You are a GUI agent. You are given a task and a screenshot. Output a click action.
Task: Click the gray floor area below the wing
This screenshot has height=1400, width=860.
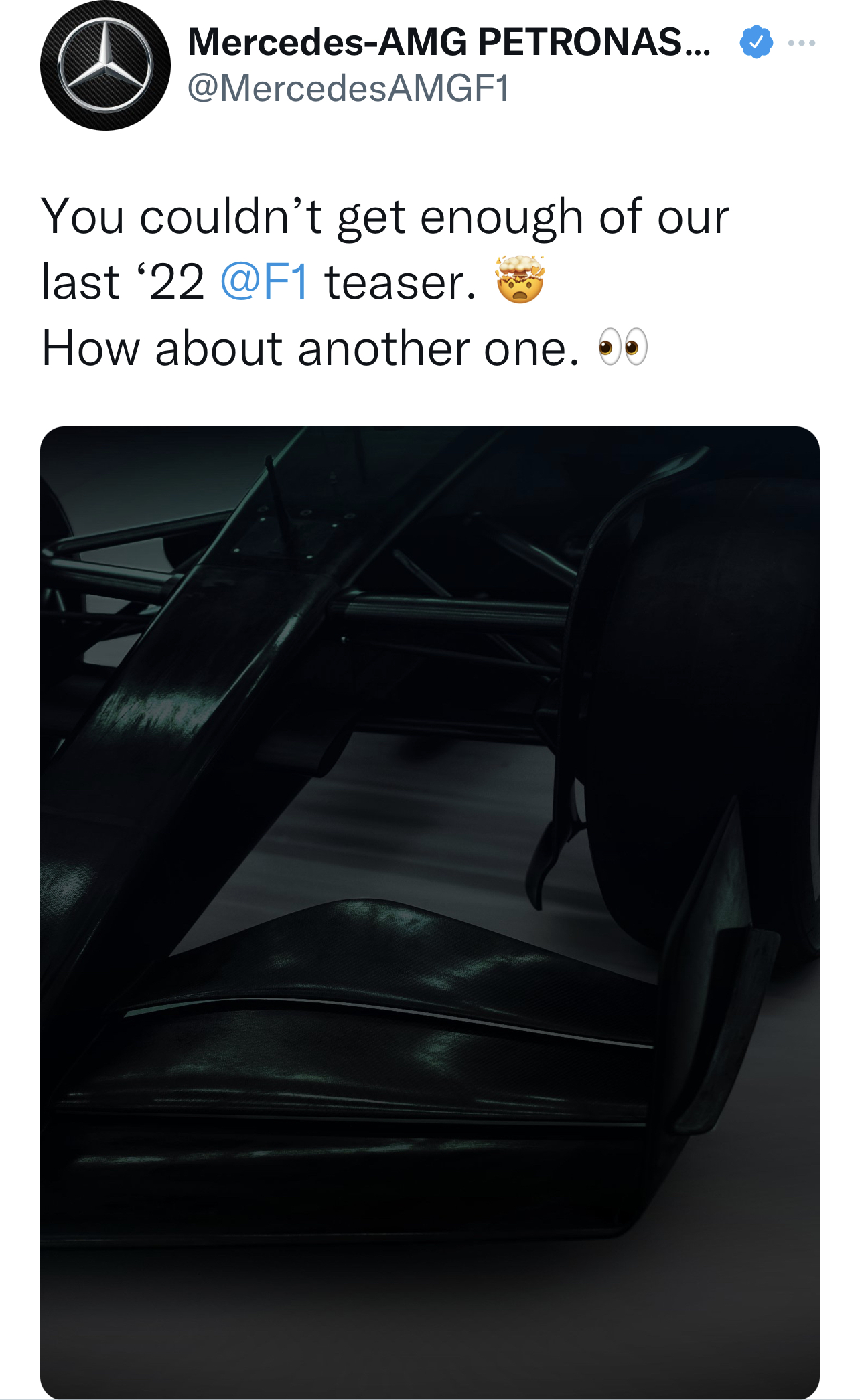429,1326
